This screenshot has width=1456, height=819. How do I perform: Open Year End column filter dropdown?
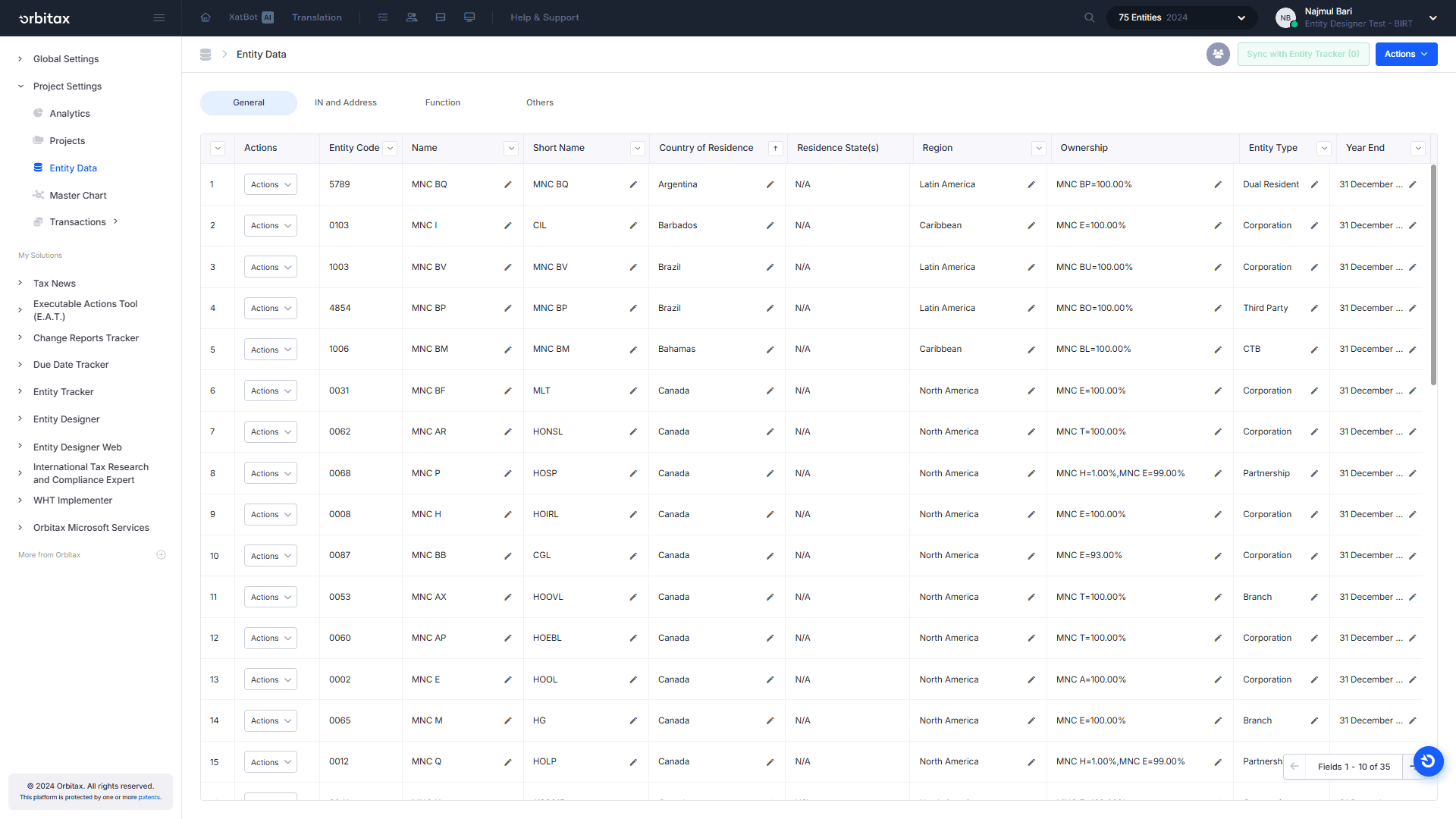click(x=1418, y=149)
